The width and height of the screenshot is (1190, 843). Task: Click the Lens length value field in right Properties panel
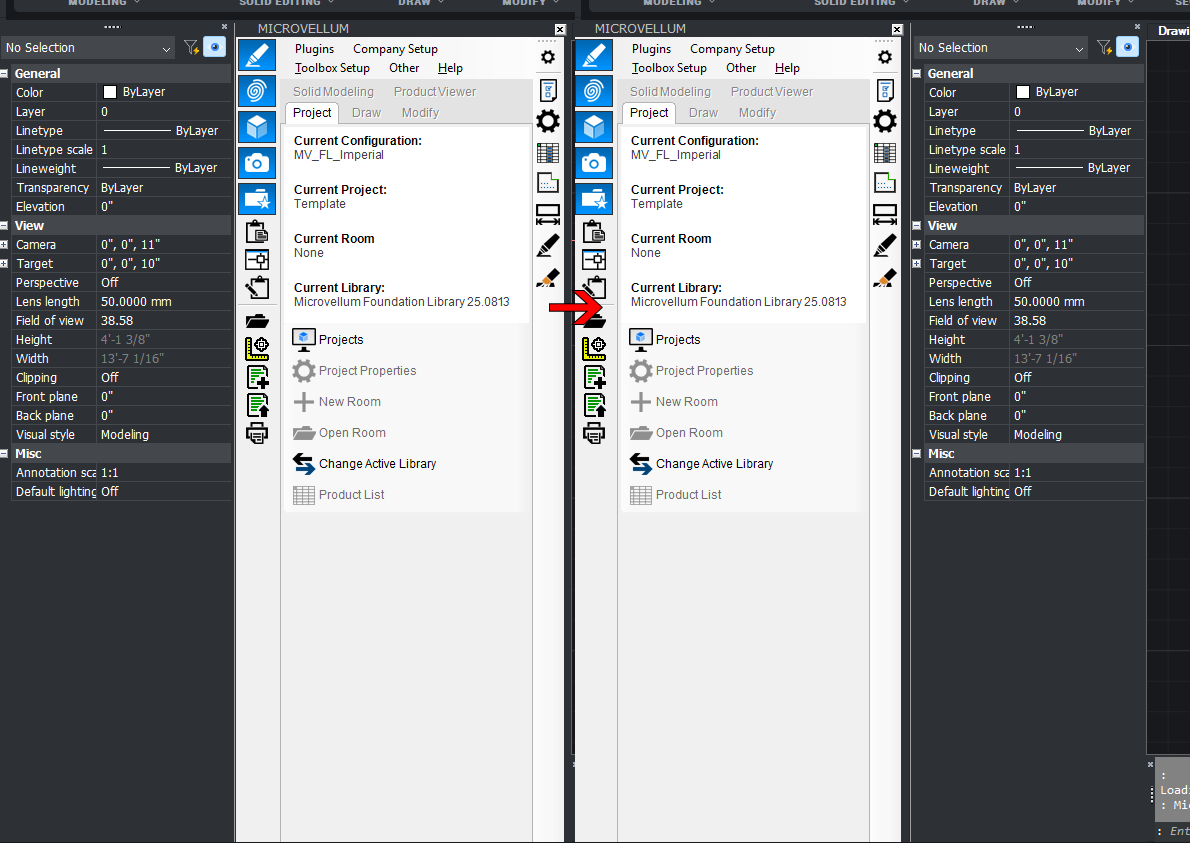[x=1075, y=302]
